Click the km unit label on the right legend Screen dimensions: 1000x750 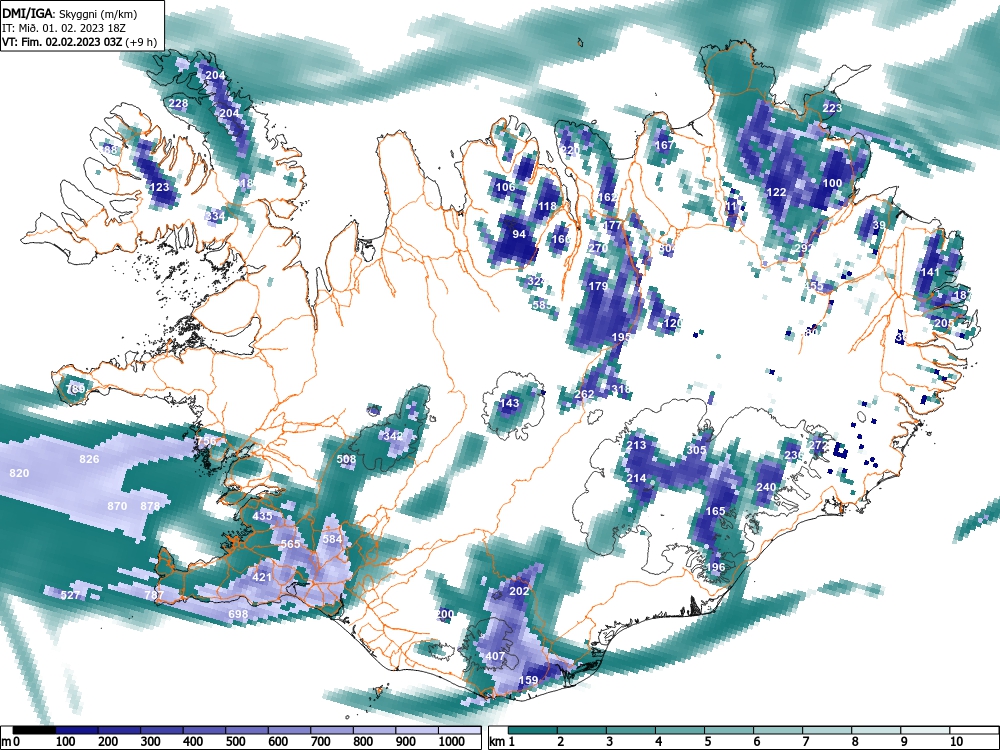coord(497,742)
